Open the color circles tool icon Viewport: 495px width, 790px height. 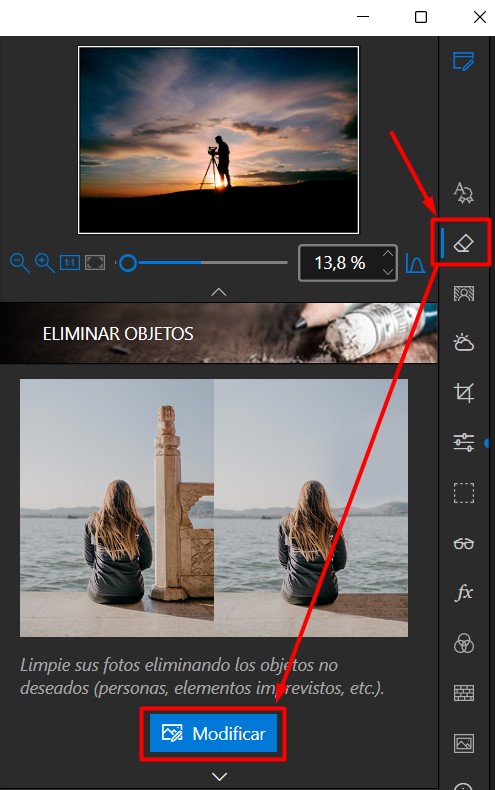click(464, 643)
